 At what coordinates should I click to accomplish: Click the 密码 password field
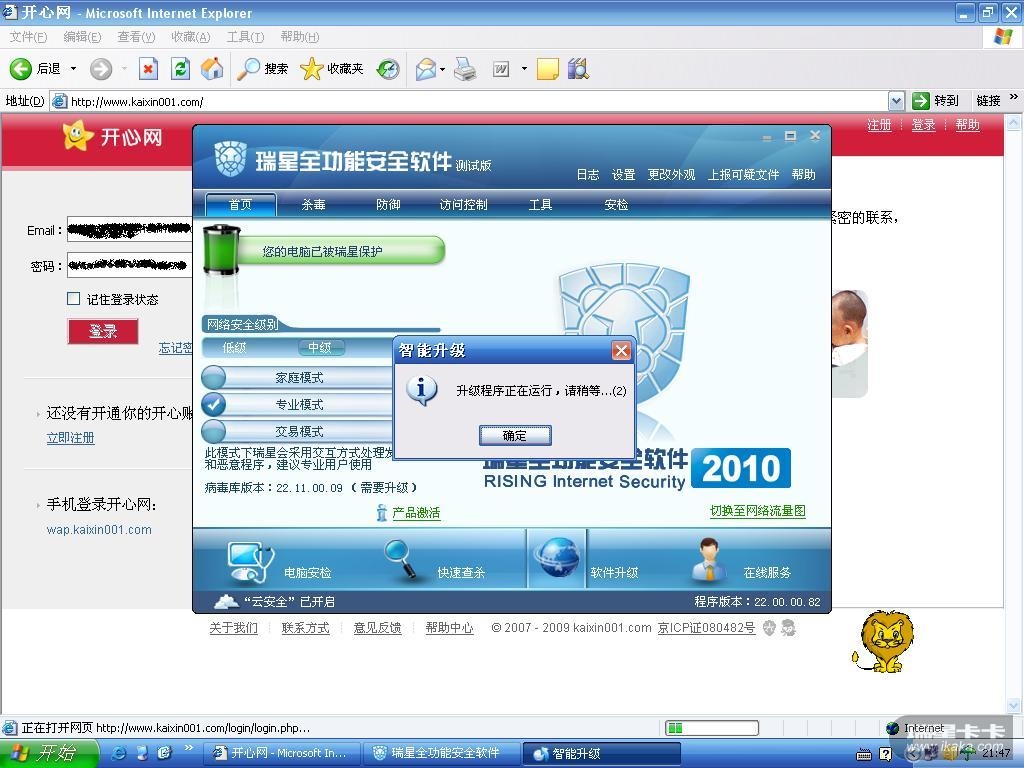click(129, 265)
